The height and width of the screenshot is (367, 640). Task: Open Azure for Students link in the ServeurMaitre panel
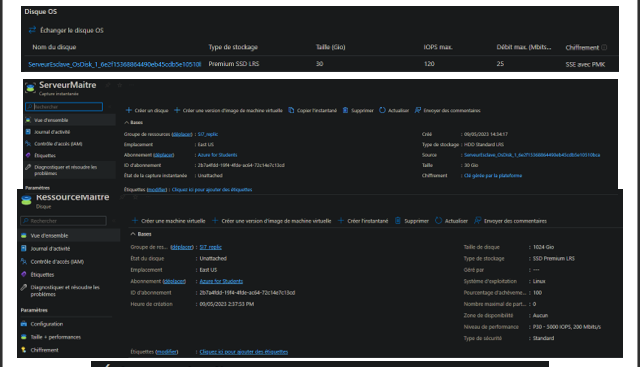coord(217,155)
